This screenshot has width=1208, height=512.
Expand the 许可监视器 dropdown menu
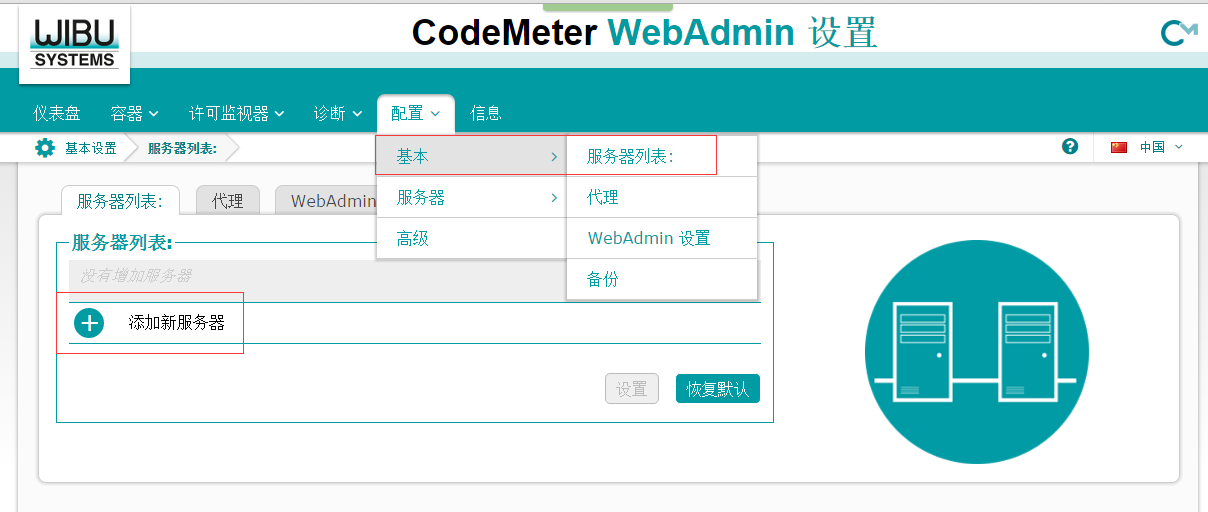pos(237,114)
